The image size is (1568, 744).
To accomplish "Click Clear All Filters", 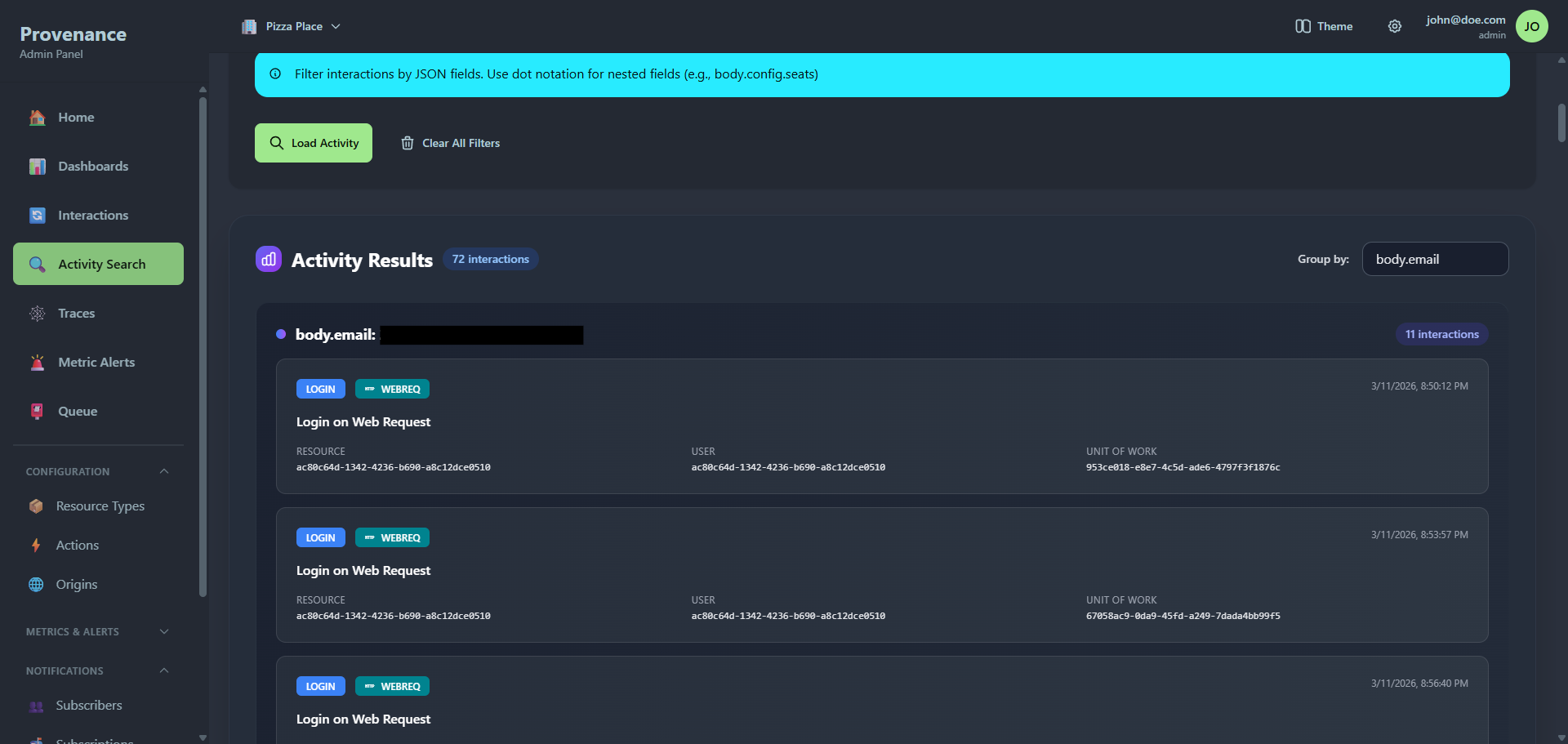I will click(x=451, y=143).
